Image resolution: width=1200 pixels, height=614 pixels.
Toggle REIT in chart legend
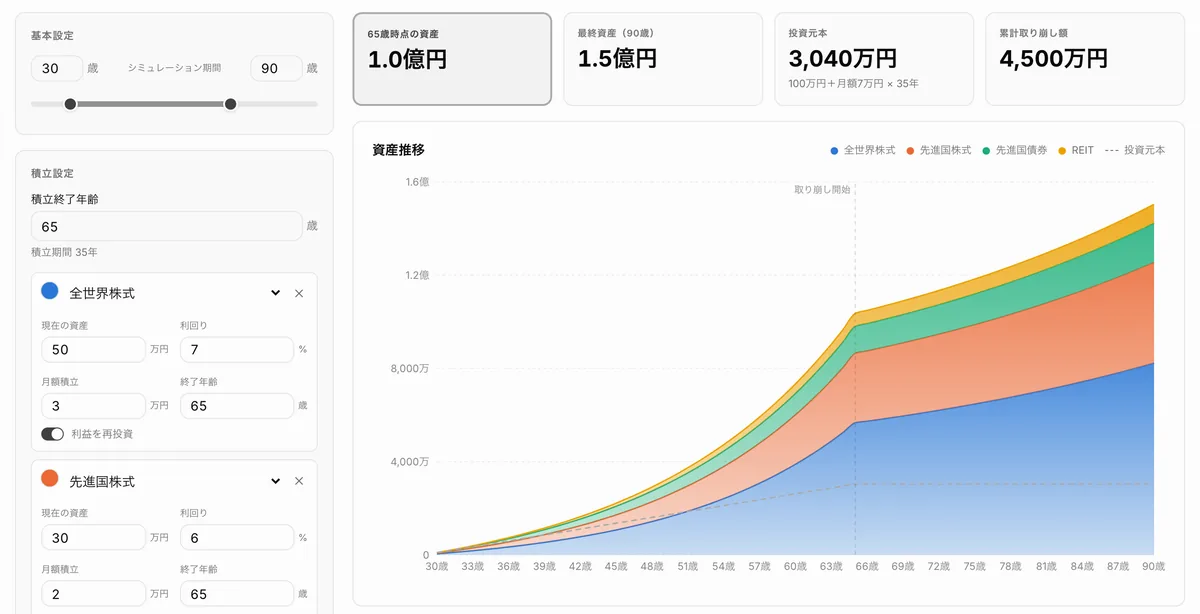[x=1075, y=150]
